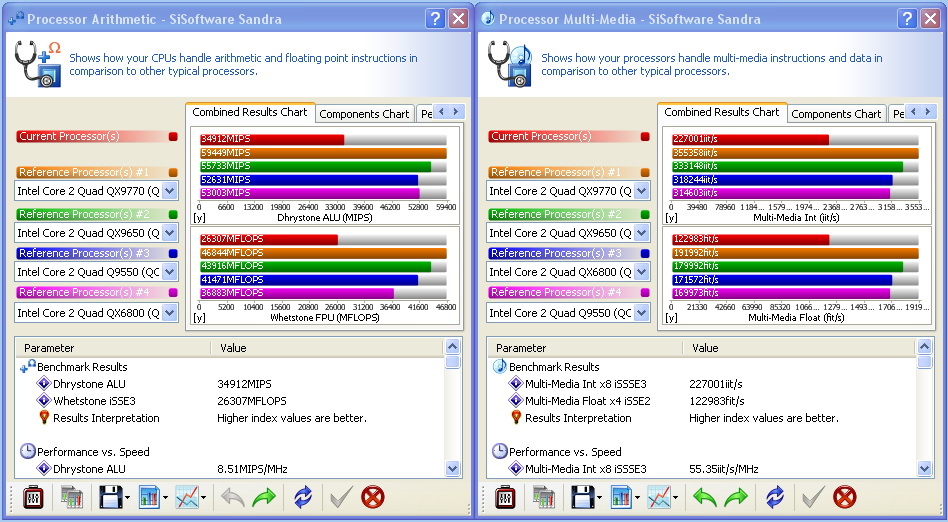Screen dimensions: 948x522
Task: Click the blue Refresh icon in Multi-Media window
Action: (x=775, y=498)
